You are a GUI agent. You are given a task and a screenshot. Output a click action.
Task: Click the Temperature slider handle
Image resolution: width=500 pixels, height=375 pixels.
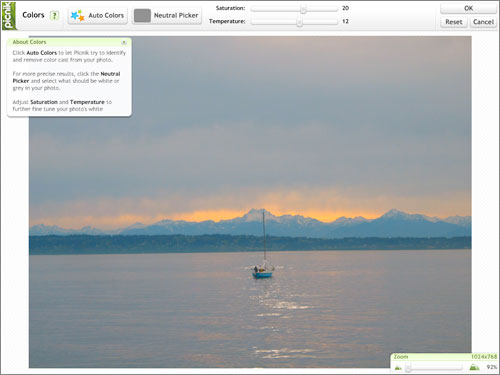coord(299,22)
